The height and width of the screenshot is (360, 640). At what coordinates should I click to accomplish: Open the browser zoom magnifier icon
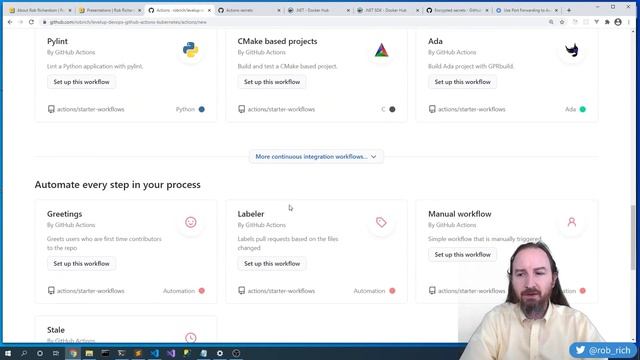tap(551, 22)
